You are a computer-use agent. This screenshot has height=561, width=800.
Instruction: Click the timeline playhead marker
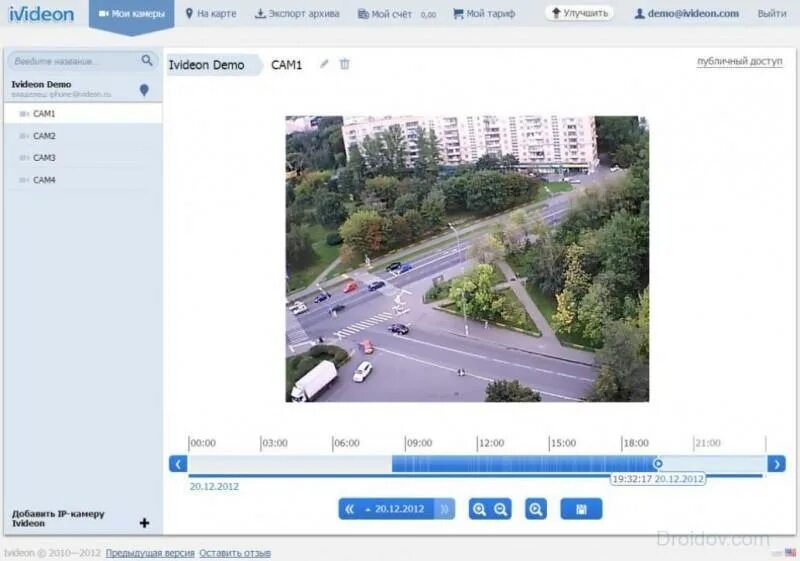(658, 463)
